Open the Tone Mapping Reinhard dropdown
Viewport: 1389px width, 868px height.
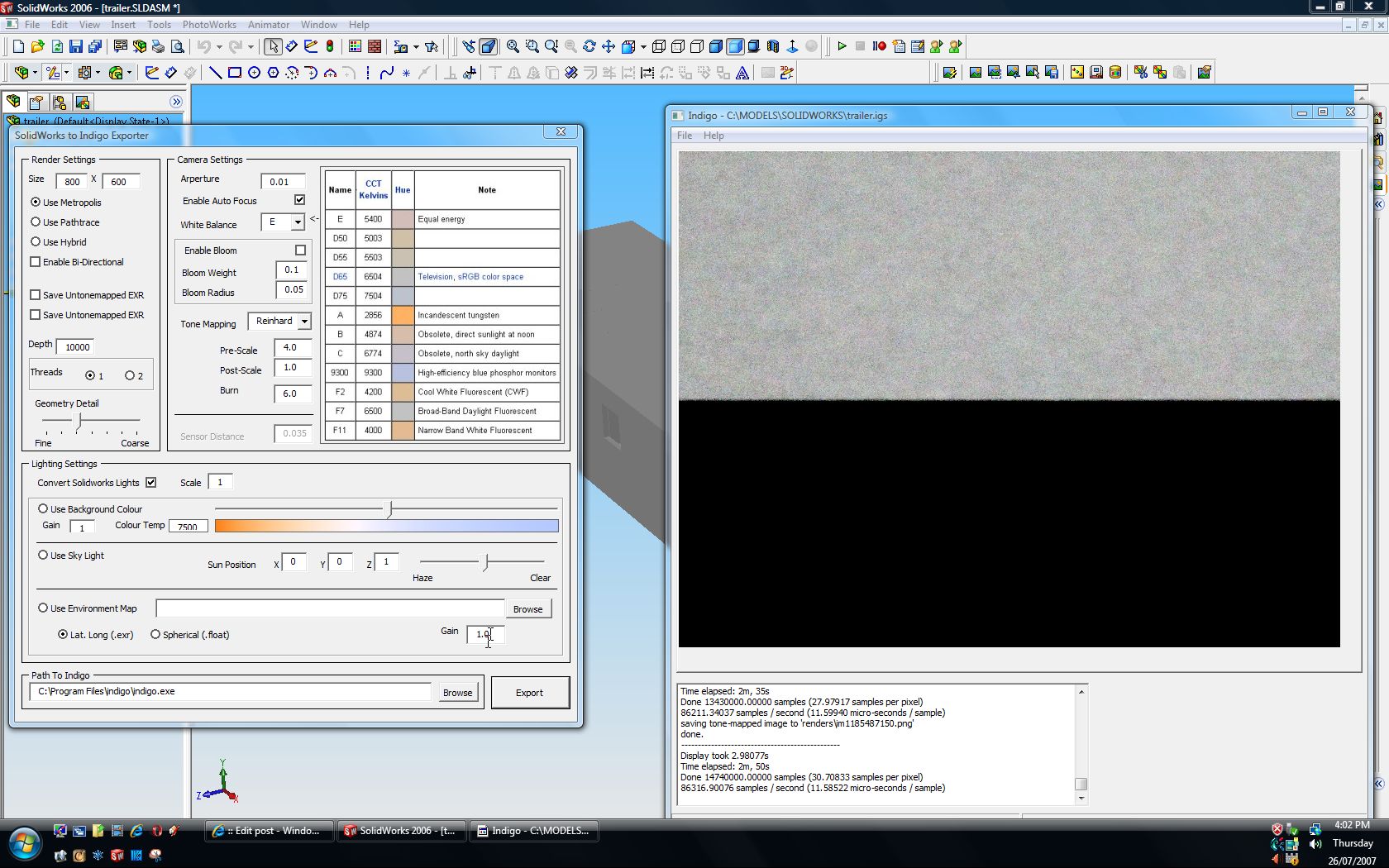coord(304,321)
